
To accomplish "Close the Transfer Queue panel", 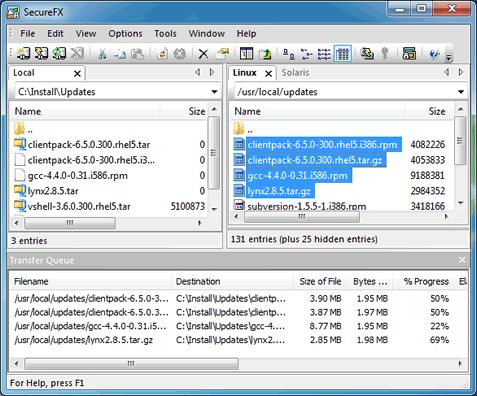I will coord(462,260).
